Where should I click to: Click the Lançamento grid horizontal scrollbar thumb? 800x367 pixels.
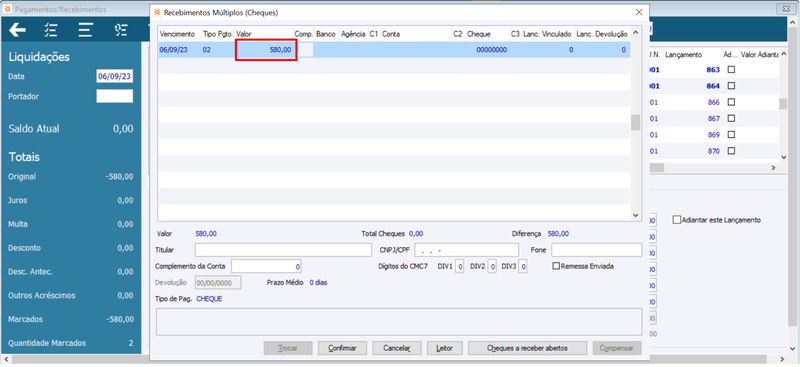pos(656,167)
